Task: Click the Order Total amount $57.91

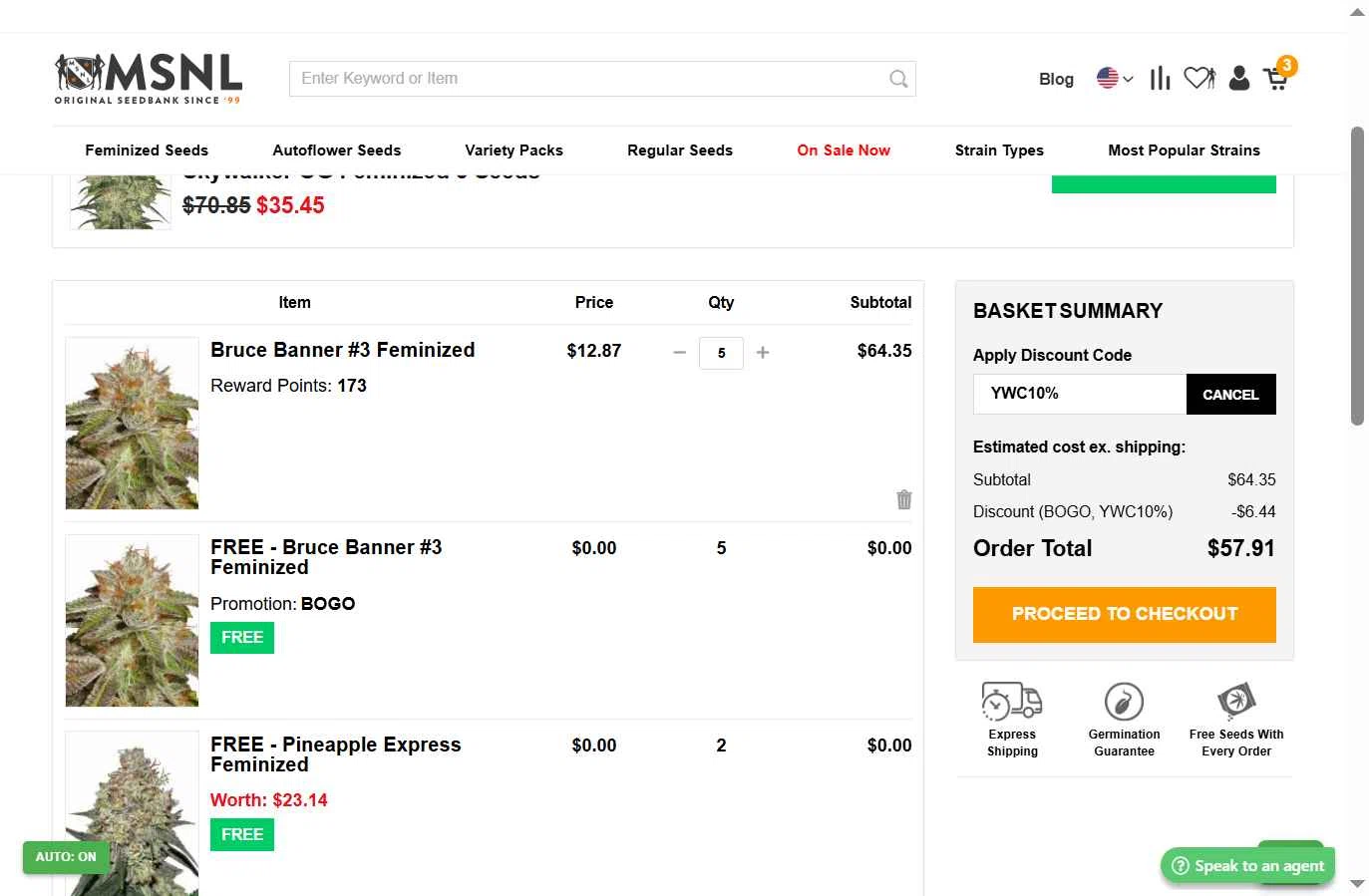Action: pos(1241,548)
